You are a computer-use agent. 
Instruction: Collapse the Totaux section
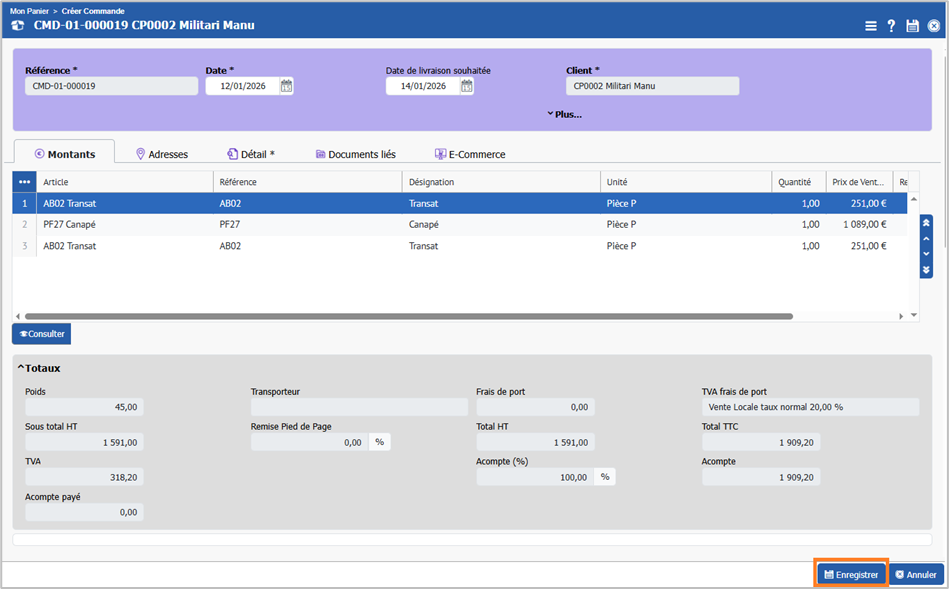40,368
